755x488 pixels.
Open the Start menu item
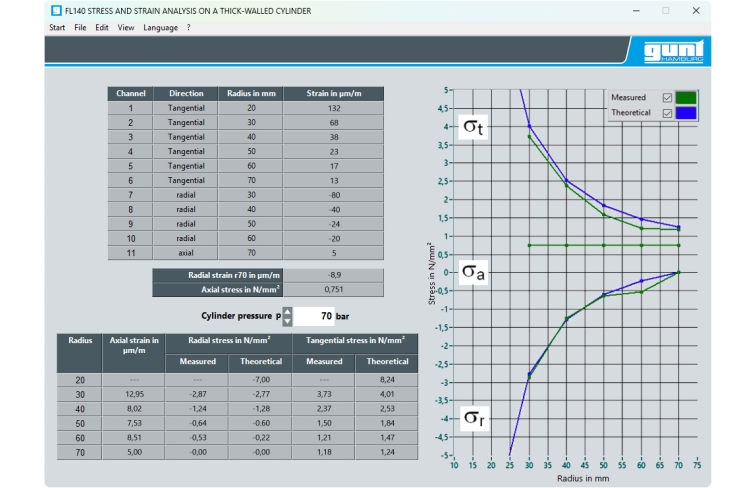click(57, 28)
